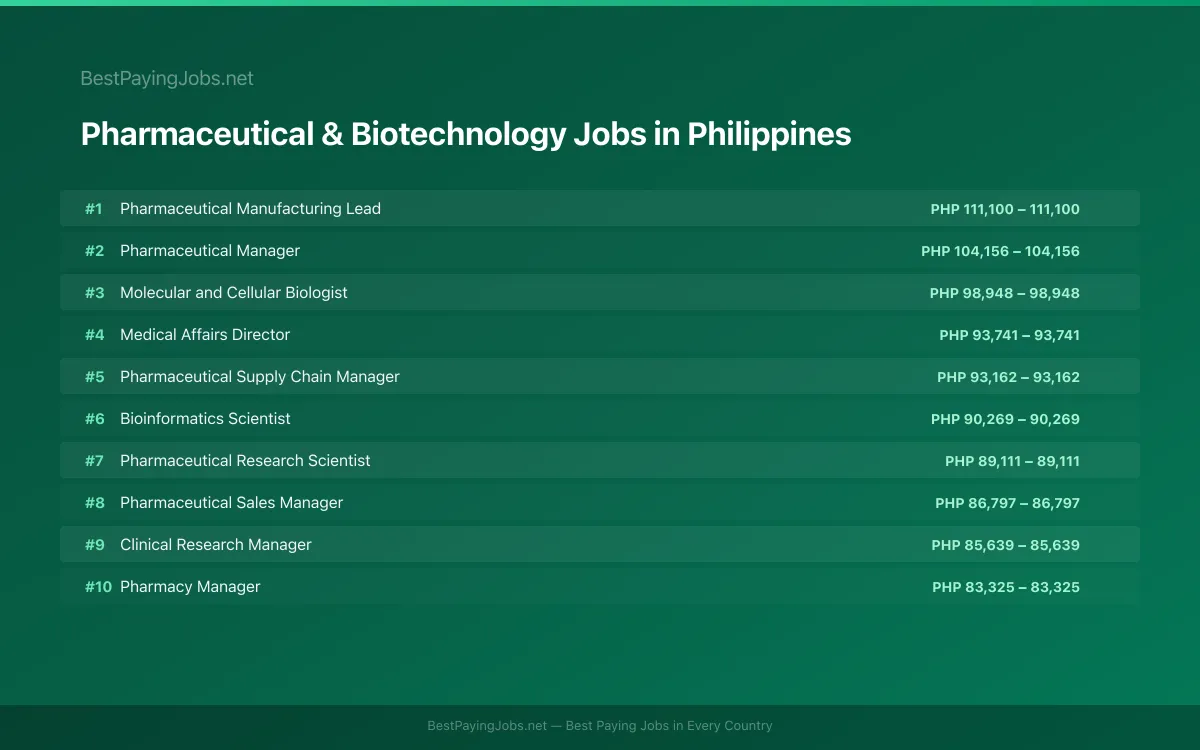Click salary PHP 90,269 – 90,269
Viewport: 1200px width, 750px height.
coord(1005,419)
